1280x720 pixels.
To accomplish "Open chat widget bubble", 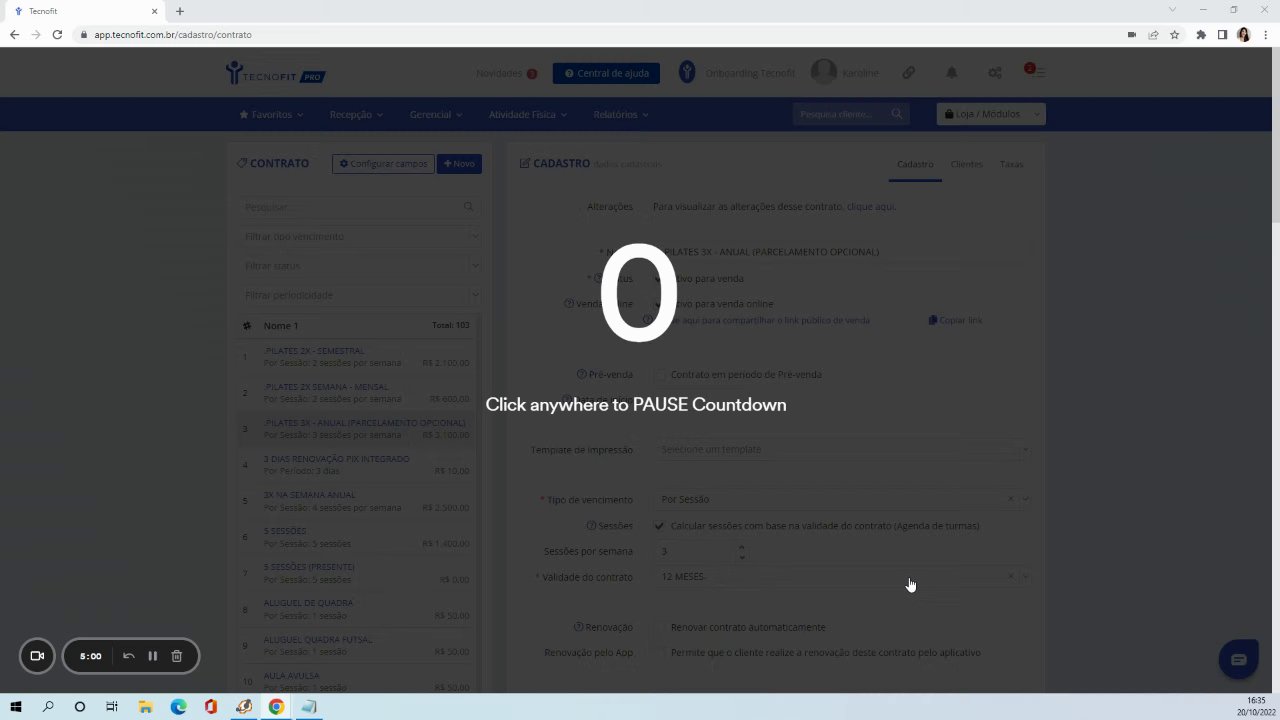I will click(1238, 659).
